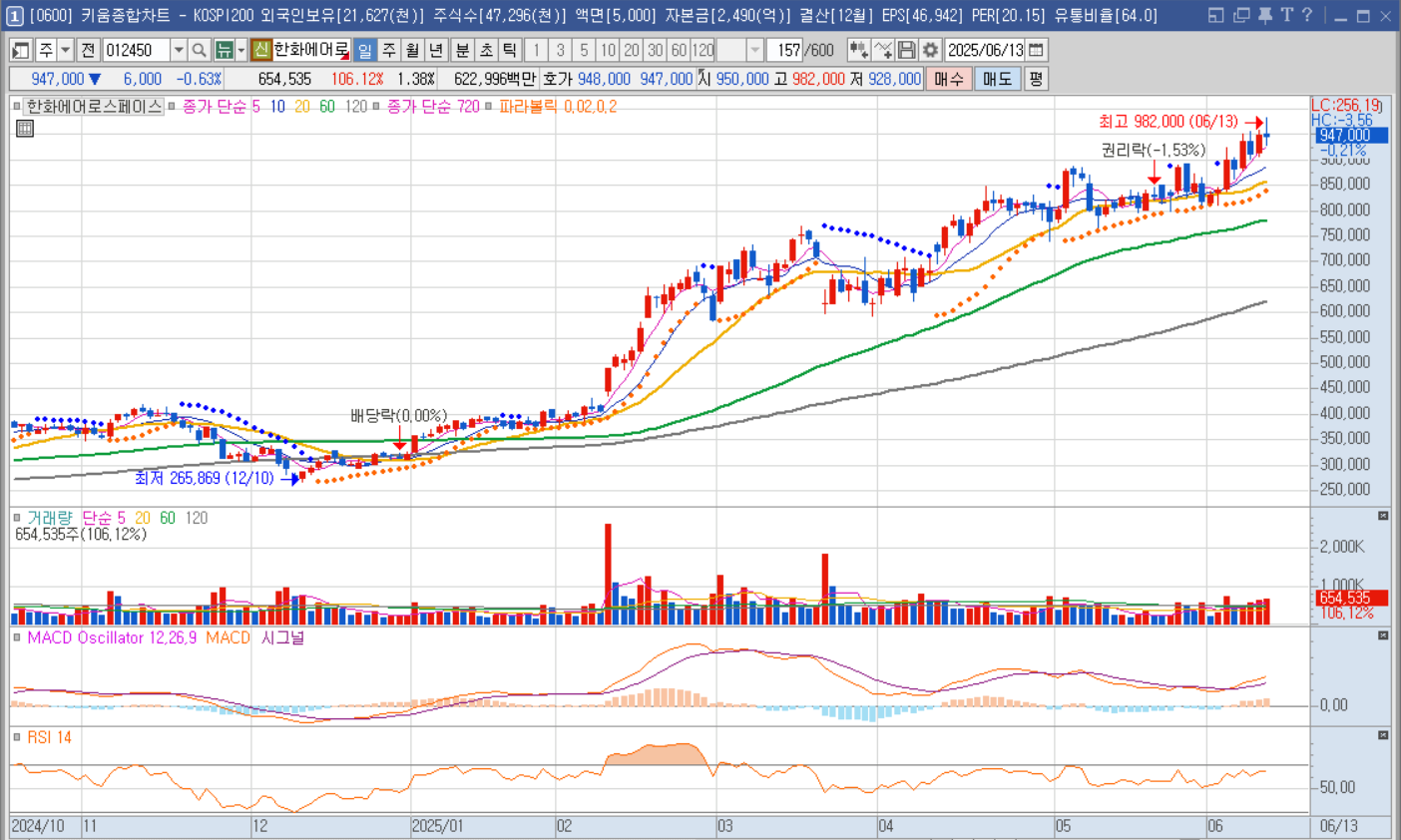Screen dimensions: 1401x840
Task: Select the 월 monthly period button
Action: tap(412, 50)
